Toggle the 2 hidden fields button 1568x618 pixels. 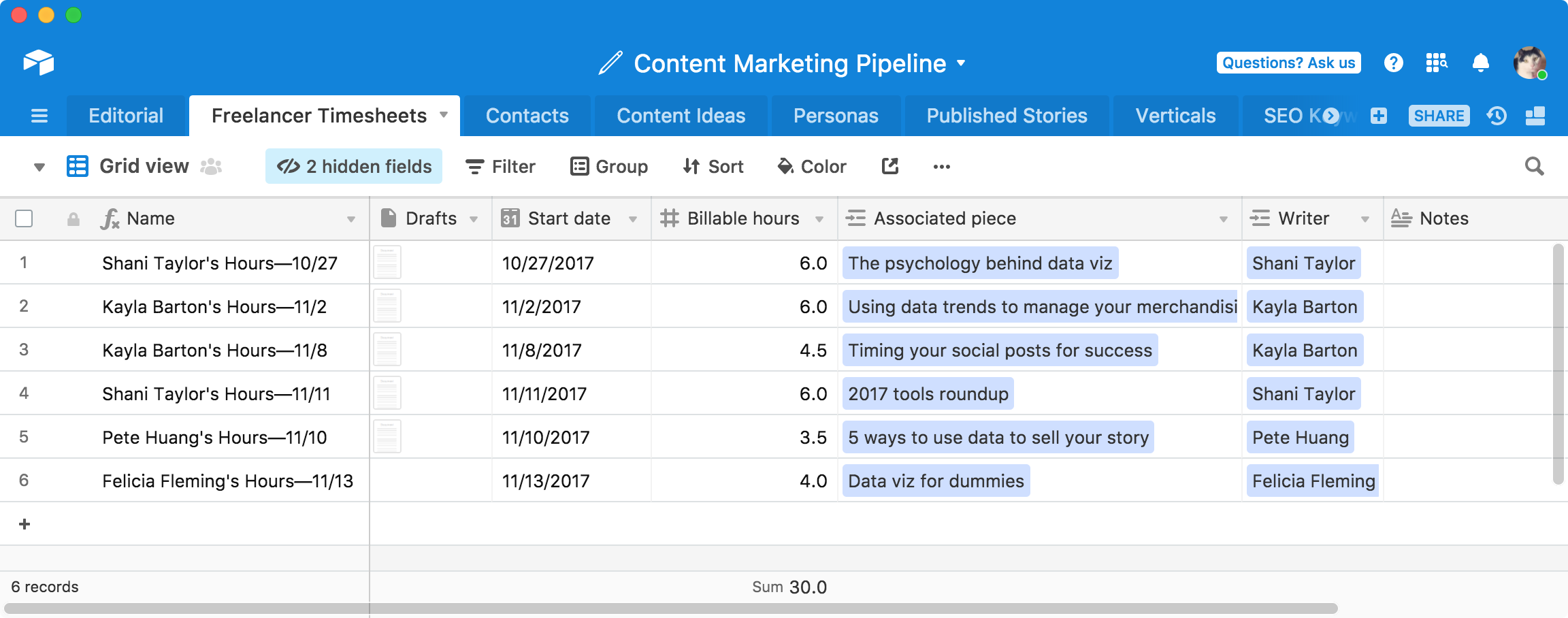coord(354,166)
